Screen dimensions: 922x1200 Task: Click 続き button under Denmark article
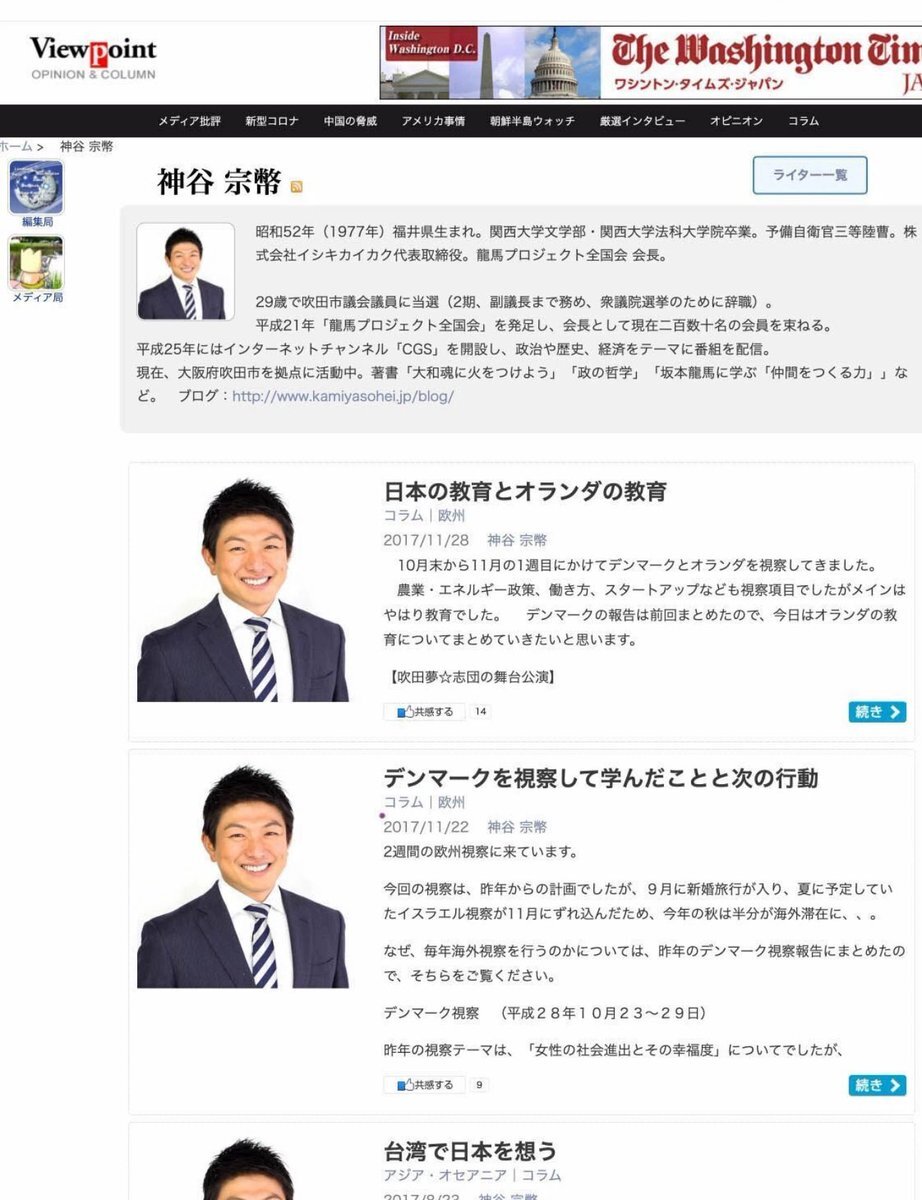point(878,1085)
